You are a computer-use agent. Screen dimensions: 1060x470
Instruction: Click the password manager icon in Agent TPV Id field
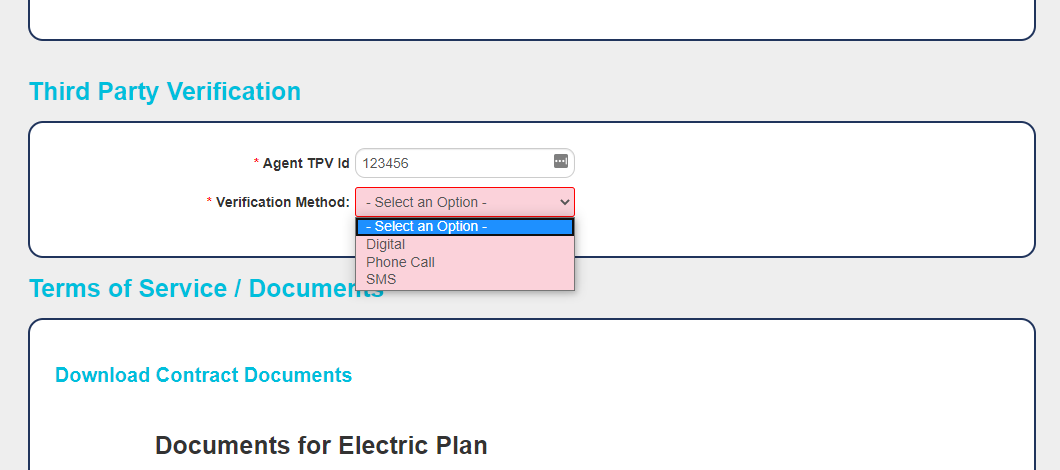[560, 161]
